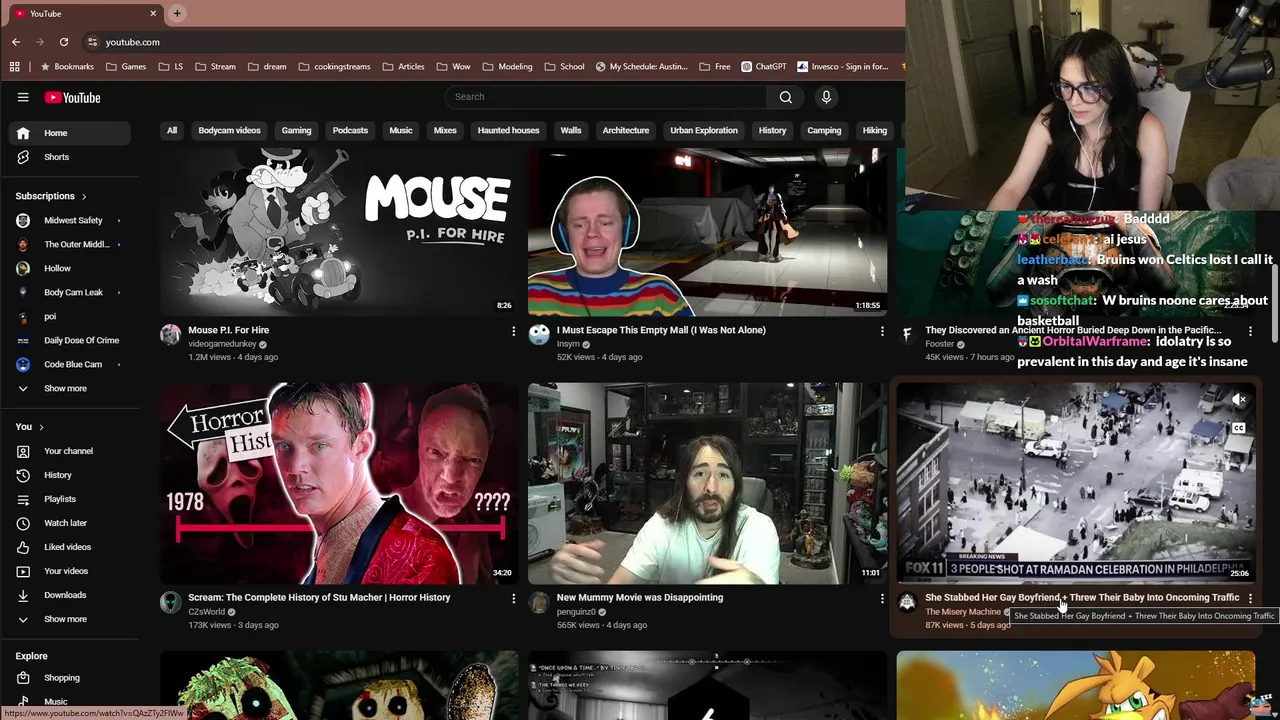Open the YouTube hamburger guide menu
Image resolution: width=1280 pixels, height=720 pixels.
click(x=23, y=97)
